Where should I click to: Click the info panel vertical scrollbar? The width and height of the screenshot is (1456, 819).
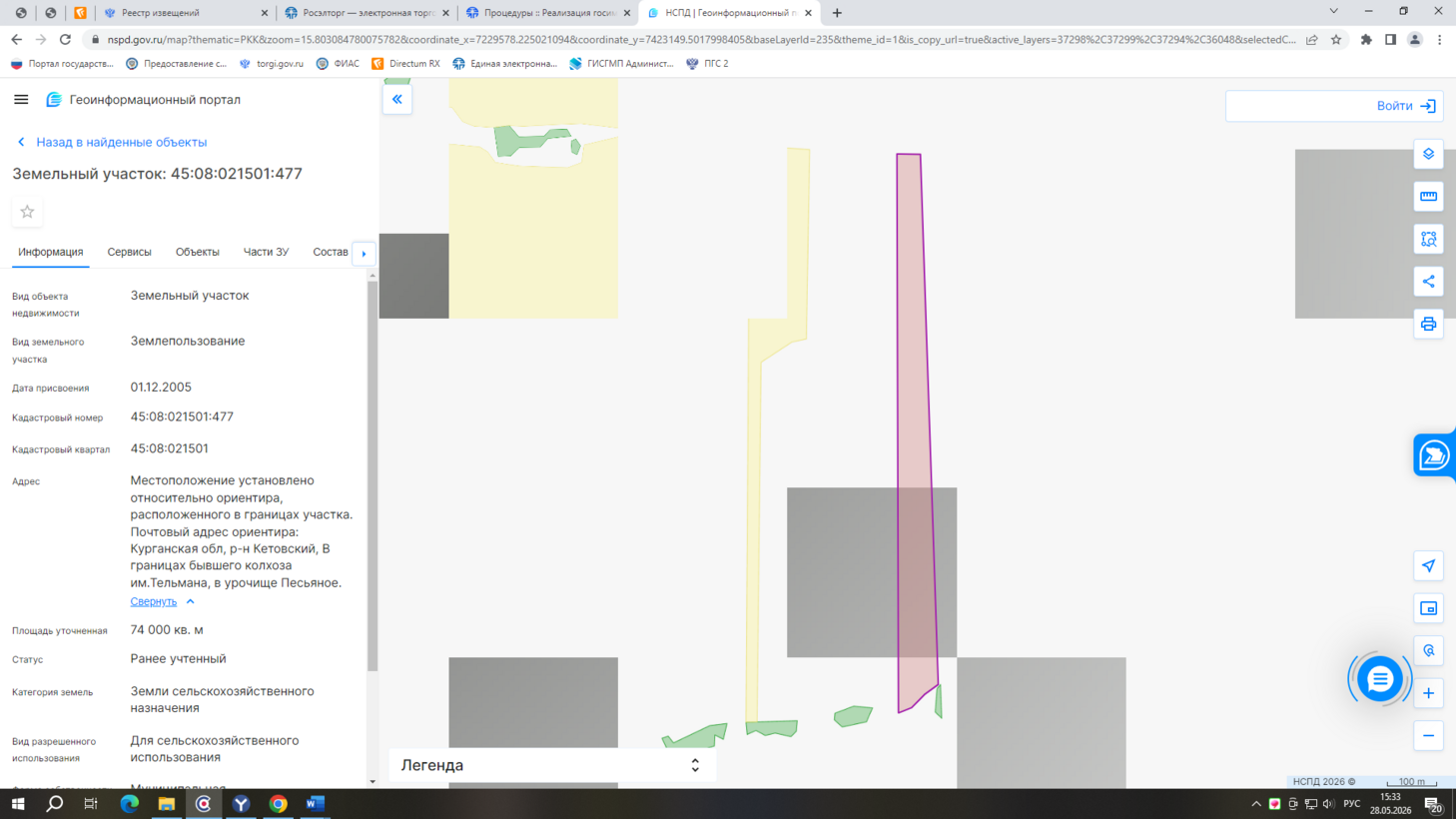click(x=372, y=475)
